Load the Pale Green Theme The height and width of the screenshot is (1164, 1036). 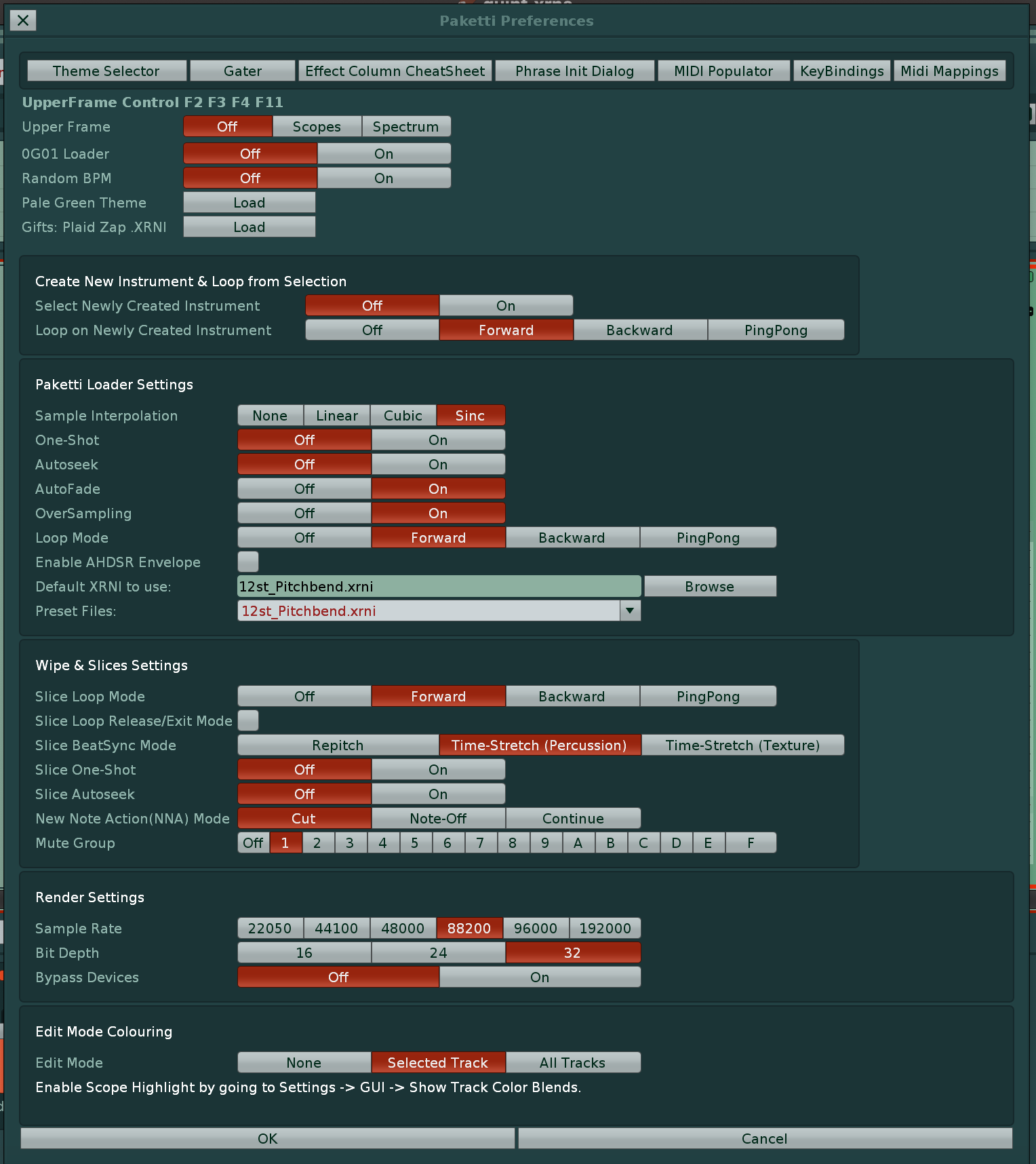click(x=249, y=203)
